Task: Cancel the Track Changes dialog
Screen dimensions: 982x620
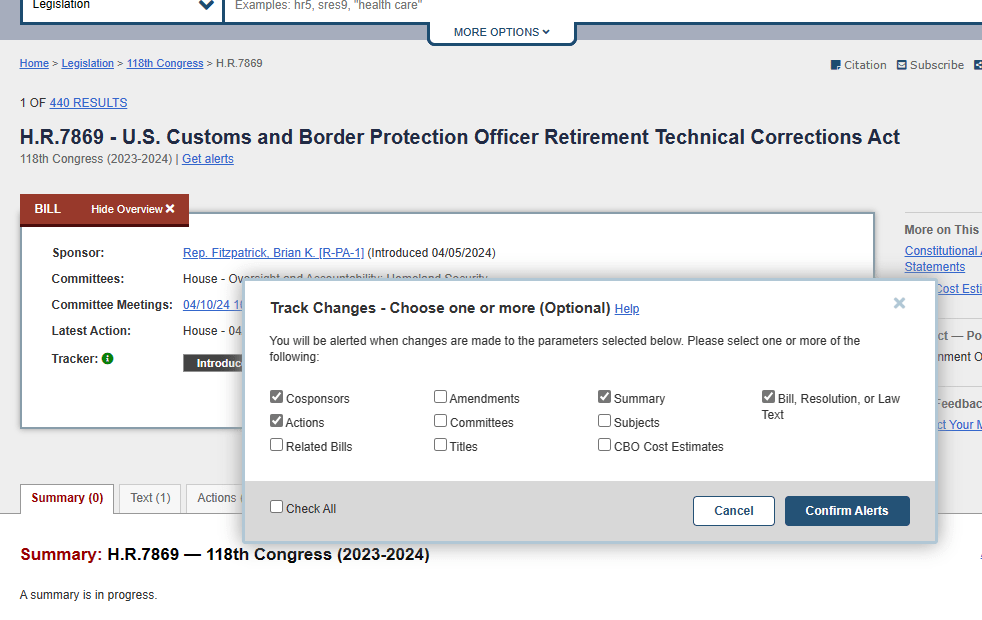Action: 733,511
